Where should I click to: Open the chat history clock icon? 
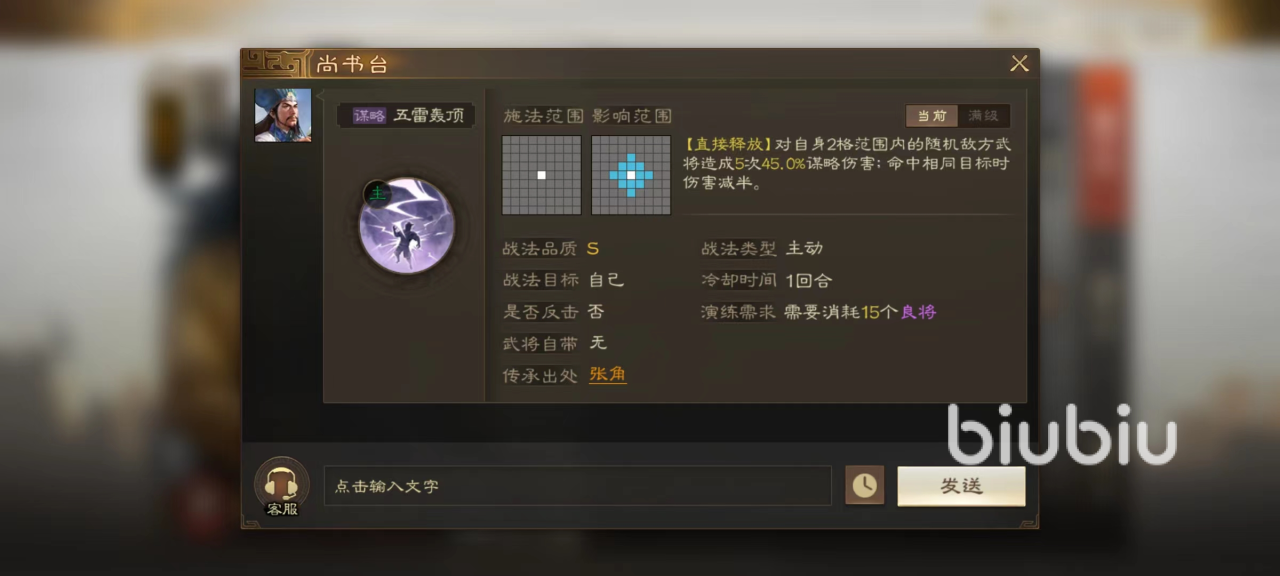click(x=864, y=486)
